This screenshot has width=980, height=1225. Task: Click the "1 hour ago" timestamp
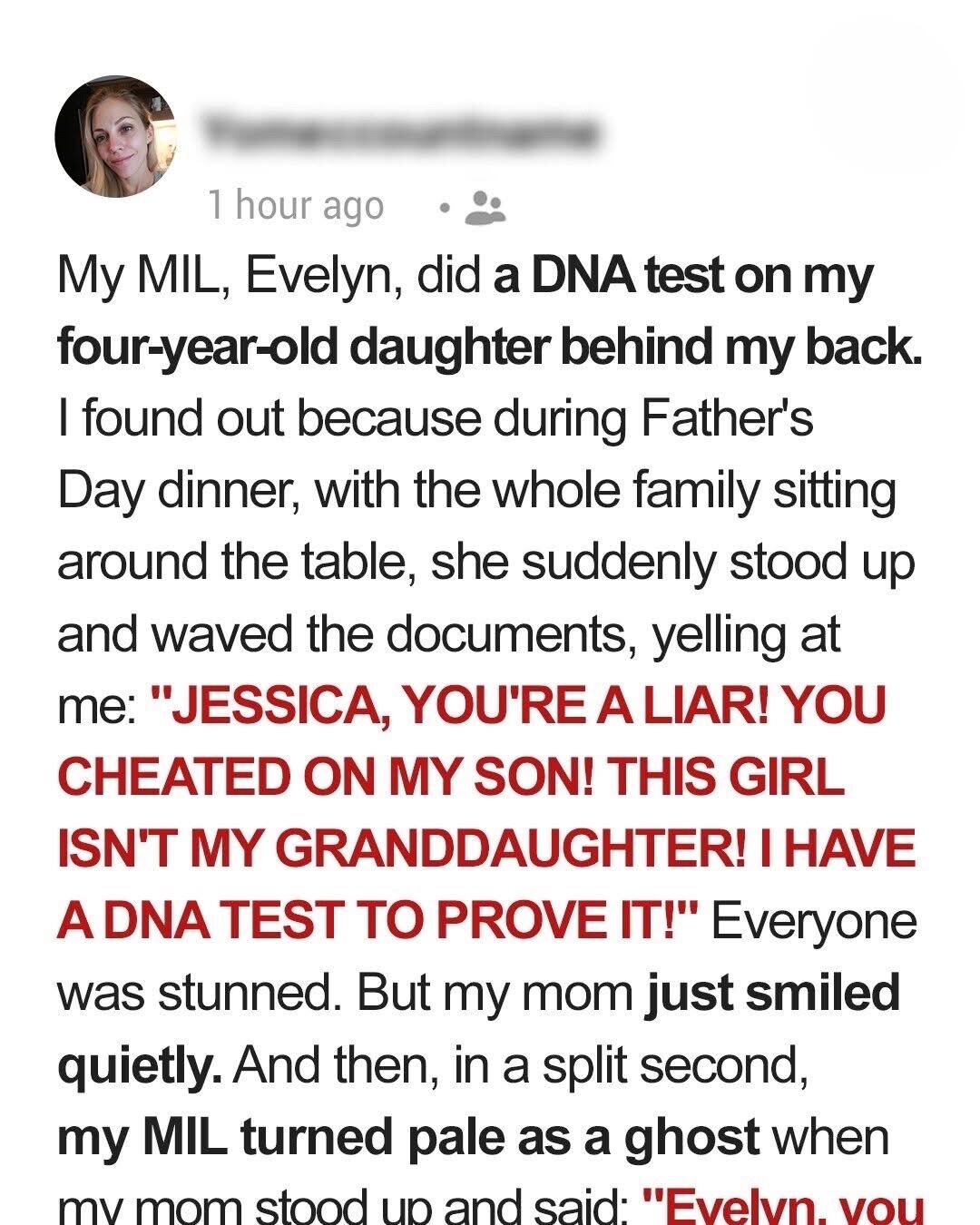(x=296, y=206)
